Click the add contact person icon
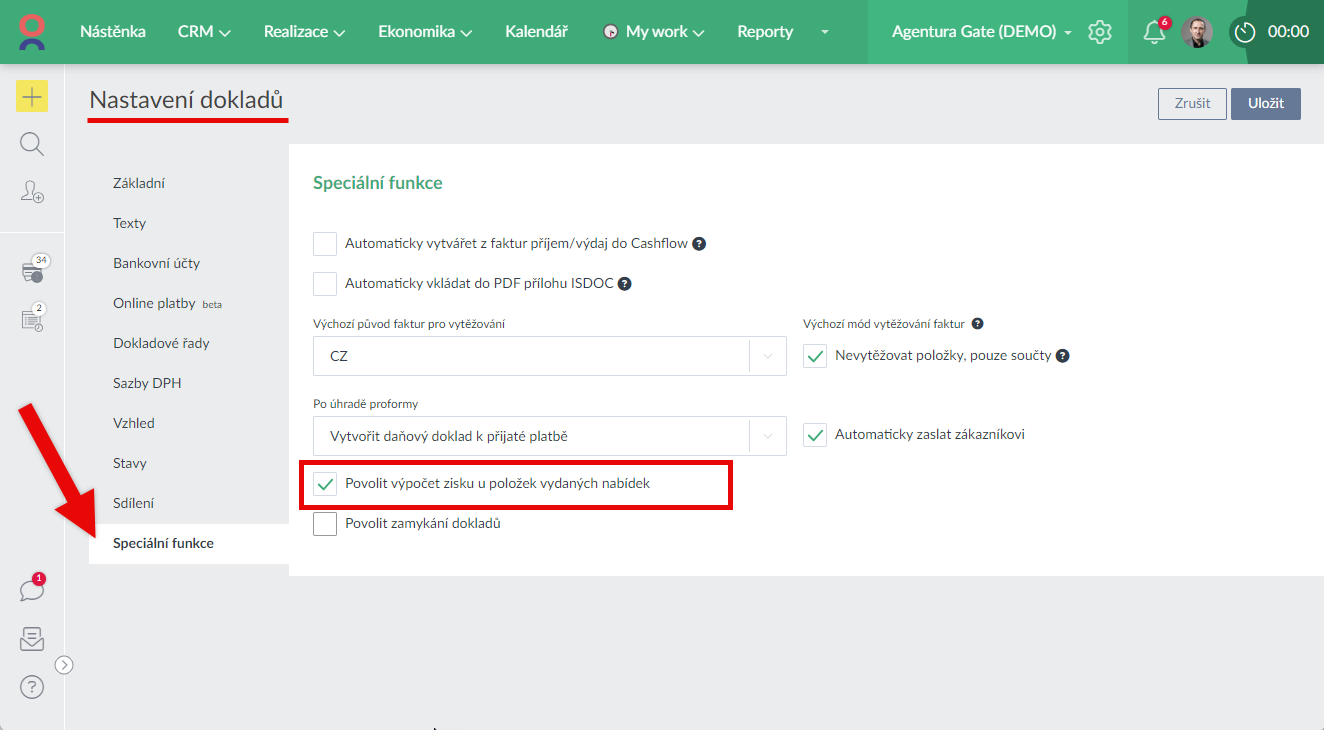1324x730 pixels. point(32,192)
